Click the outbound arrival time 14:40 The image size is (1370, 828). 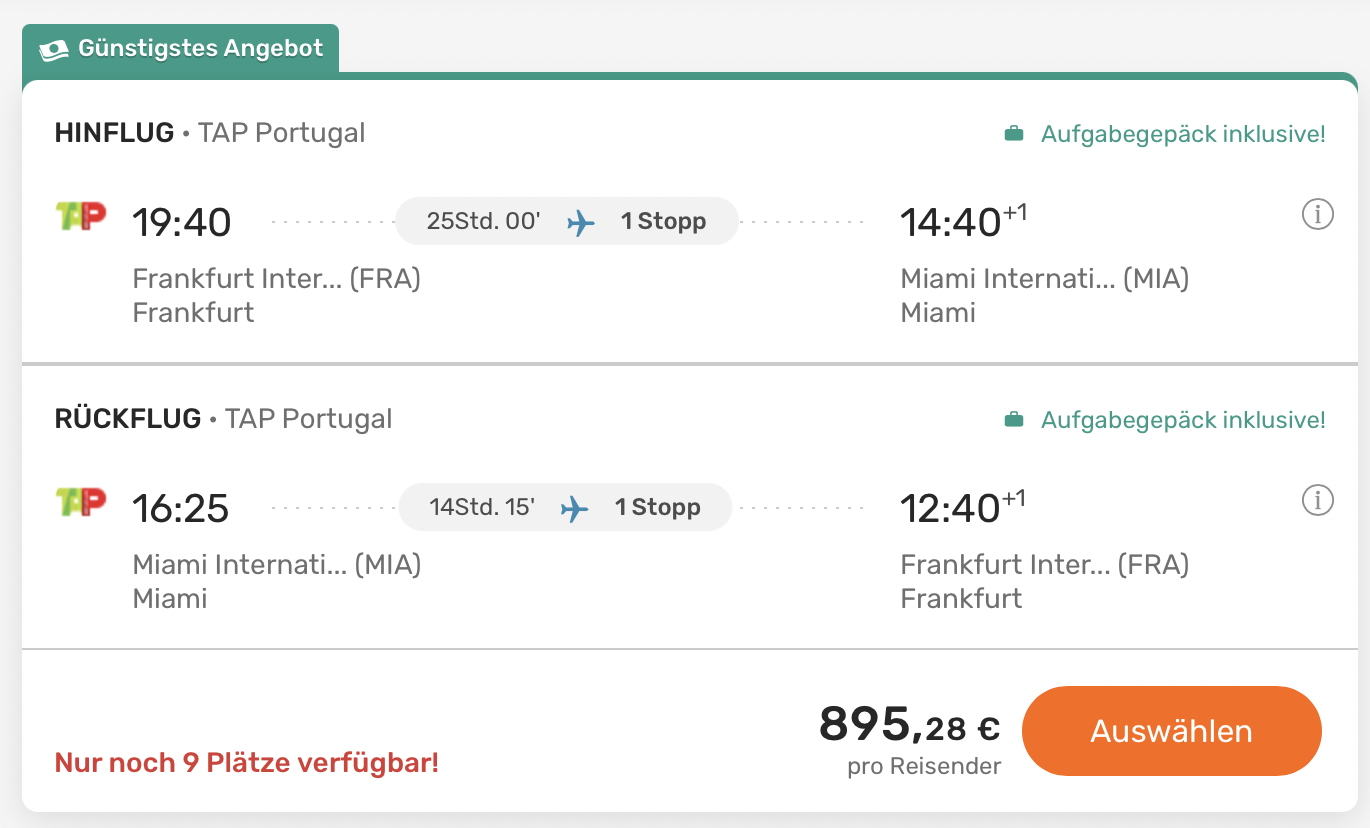950,222
